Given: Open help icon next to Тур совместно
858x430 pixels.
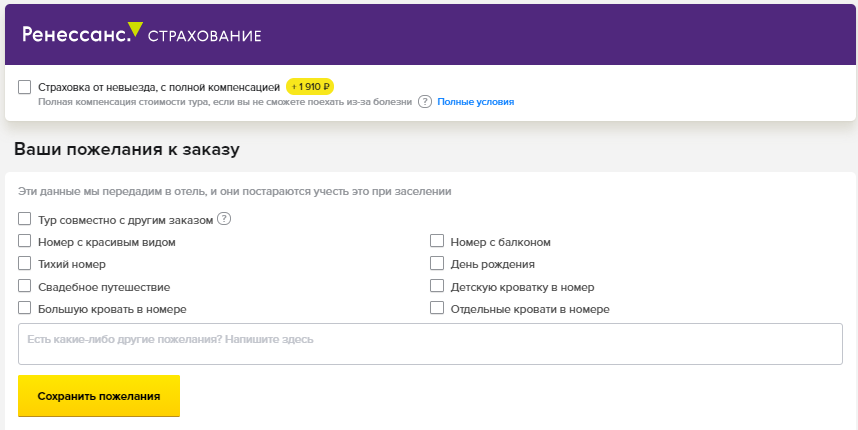Looking at the screenshot, I should pos(224,219).
